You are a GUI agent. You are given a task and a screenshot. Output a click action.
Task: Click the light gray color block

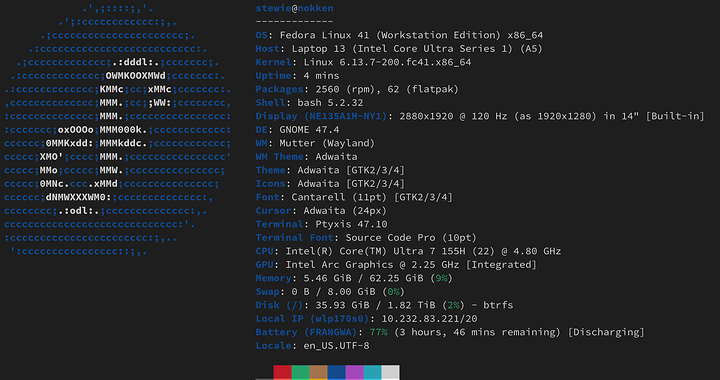(x=390, y=372)
